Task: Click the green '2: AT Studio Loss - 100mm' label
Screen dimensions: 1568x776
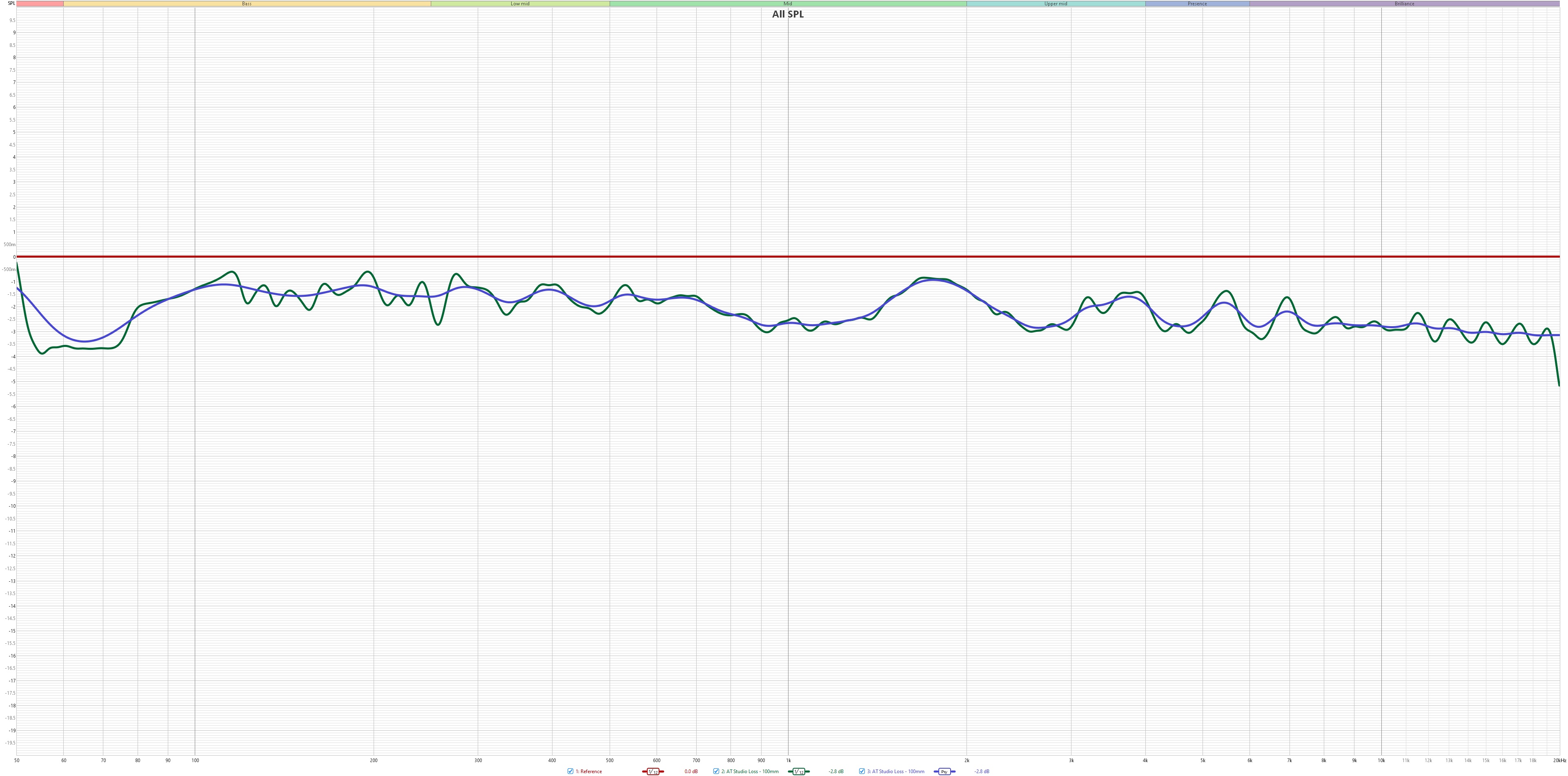Action: 750,771
